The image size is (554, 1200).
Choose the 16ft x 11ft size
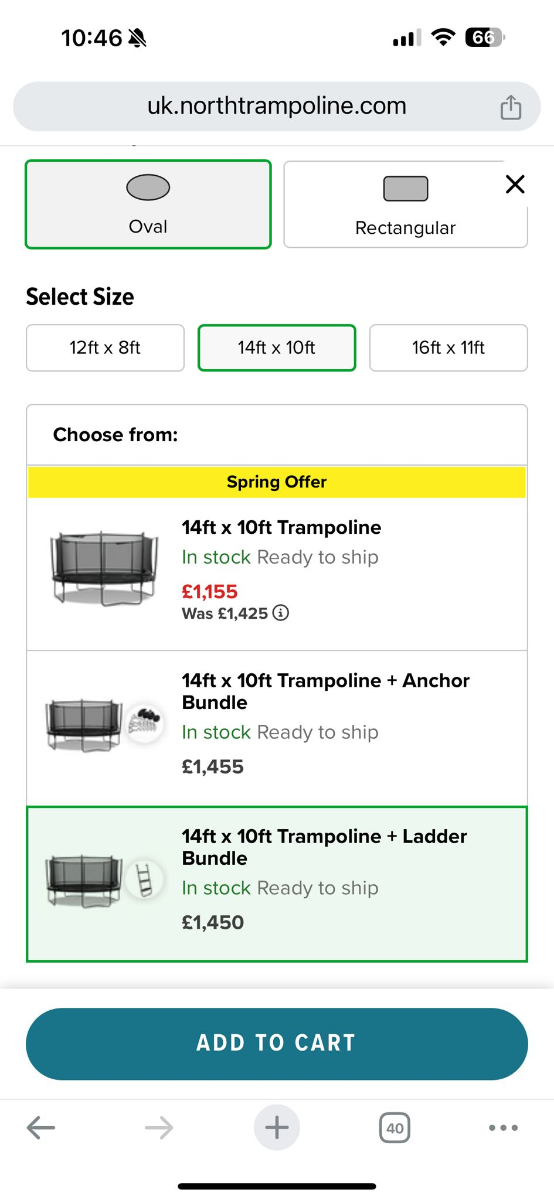(448, 348)
